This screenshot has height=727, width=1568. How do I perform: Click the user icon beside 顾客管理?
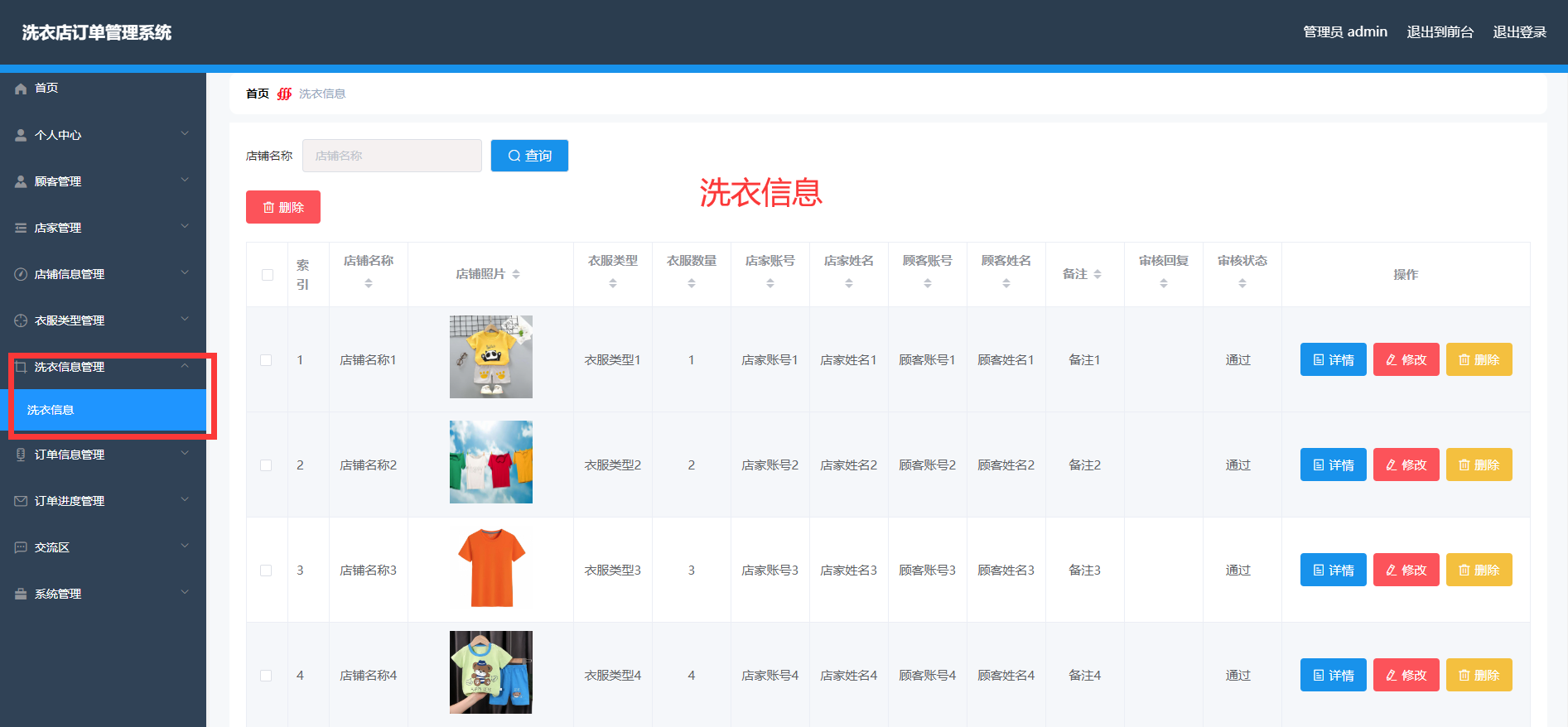click(21, 181)
